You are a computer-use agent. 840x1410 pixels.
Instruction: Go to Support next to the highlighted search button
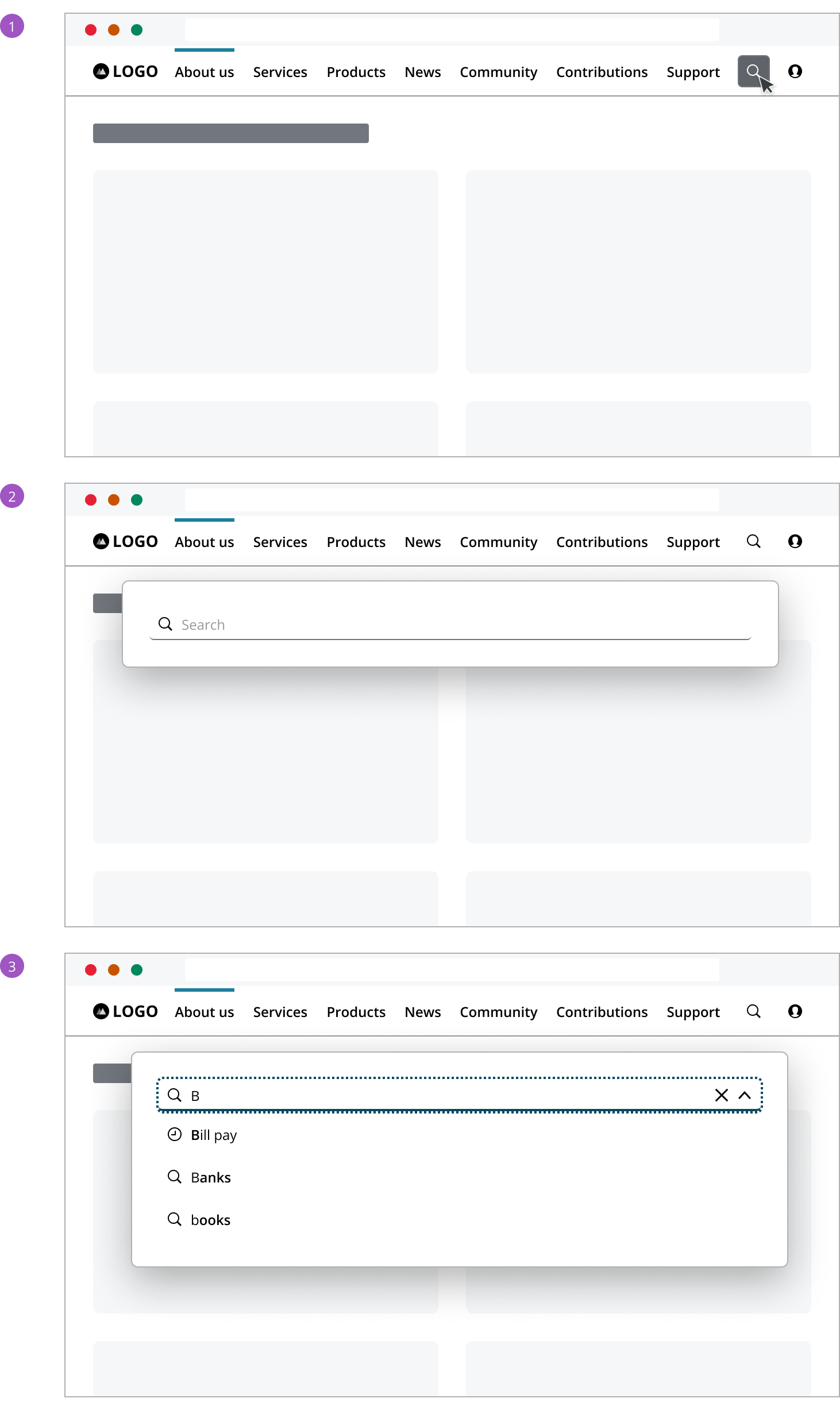pyautogui.click(x=693, y=72)
